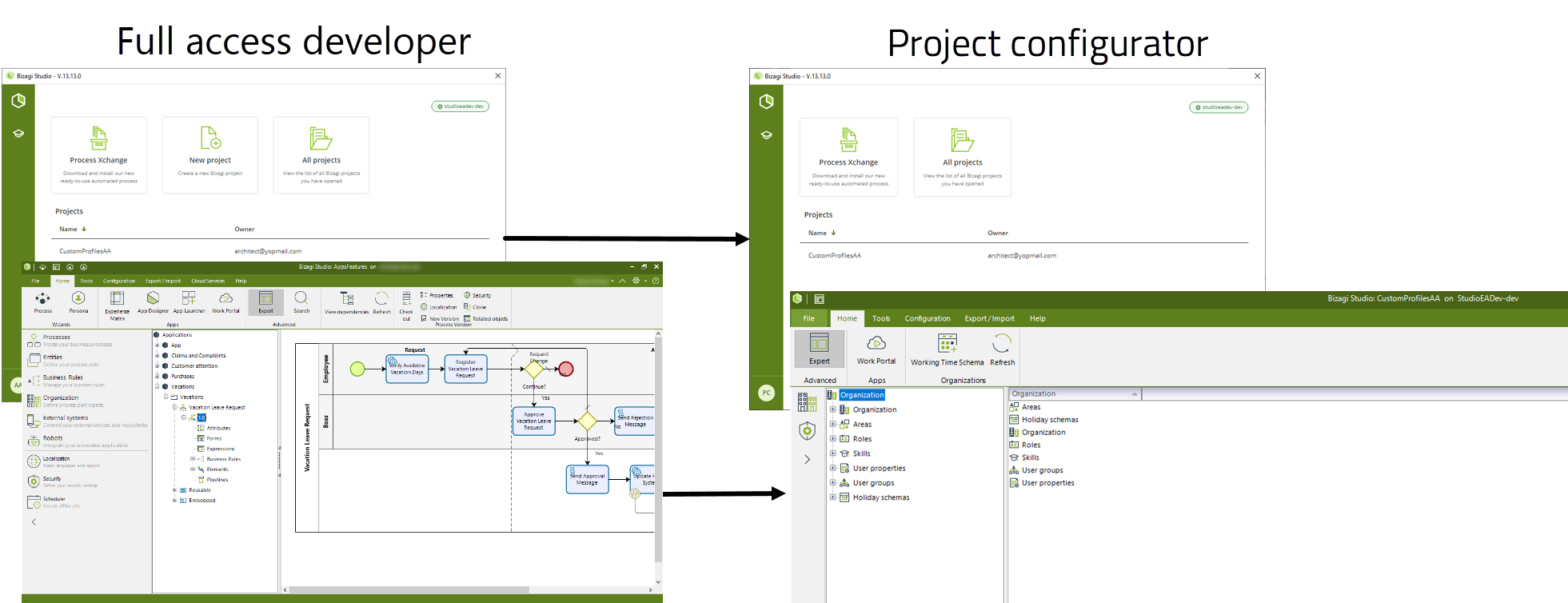Open Localization module in left panel

(64, 461)
